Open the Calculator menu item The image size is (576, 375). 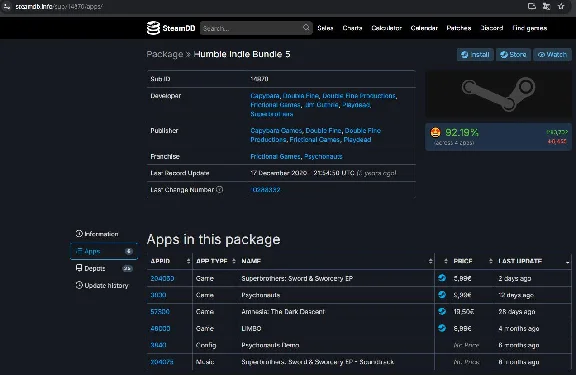click(386, 28)
